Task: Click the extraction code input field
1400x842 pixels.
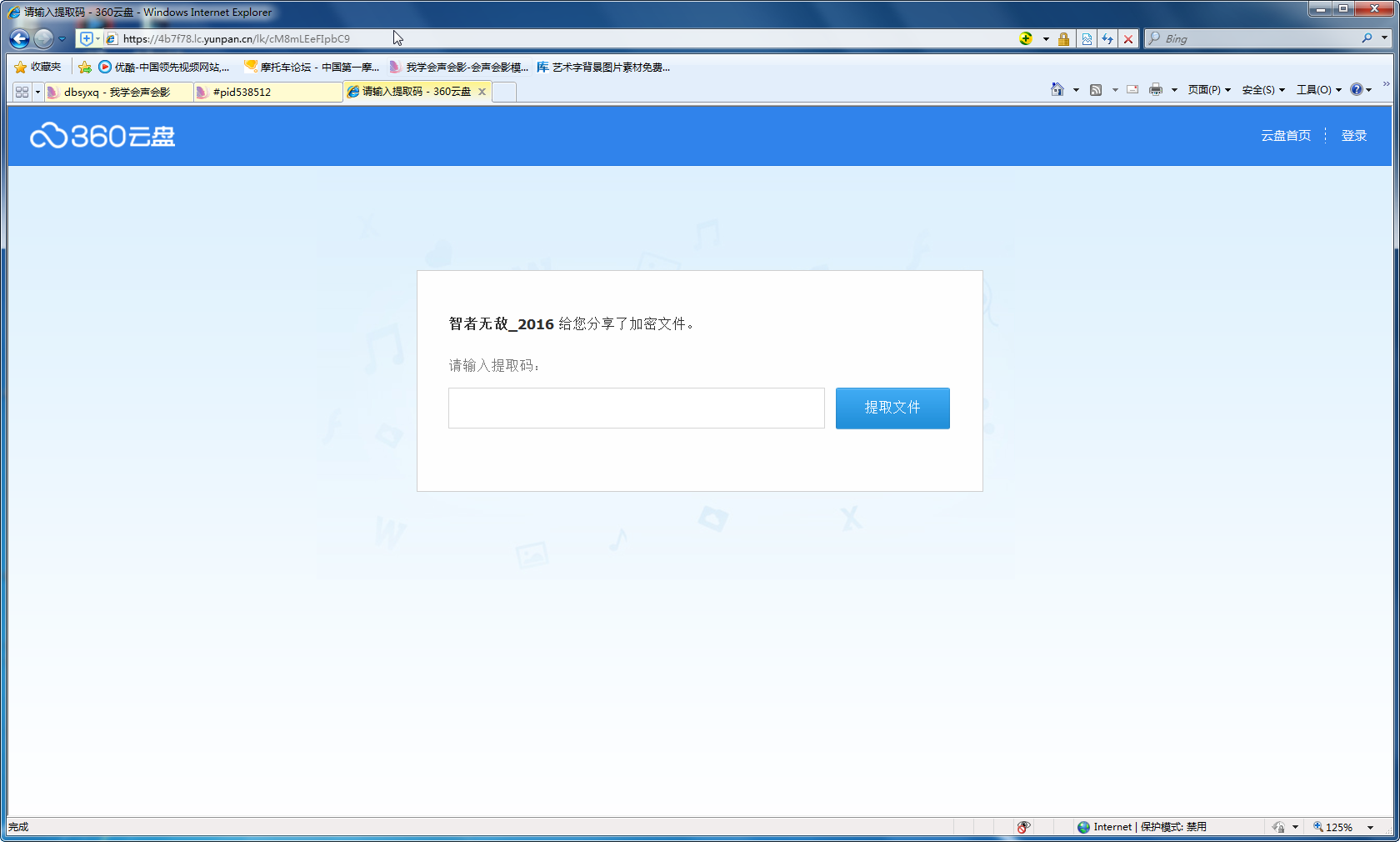Action: (636, 408)
